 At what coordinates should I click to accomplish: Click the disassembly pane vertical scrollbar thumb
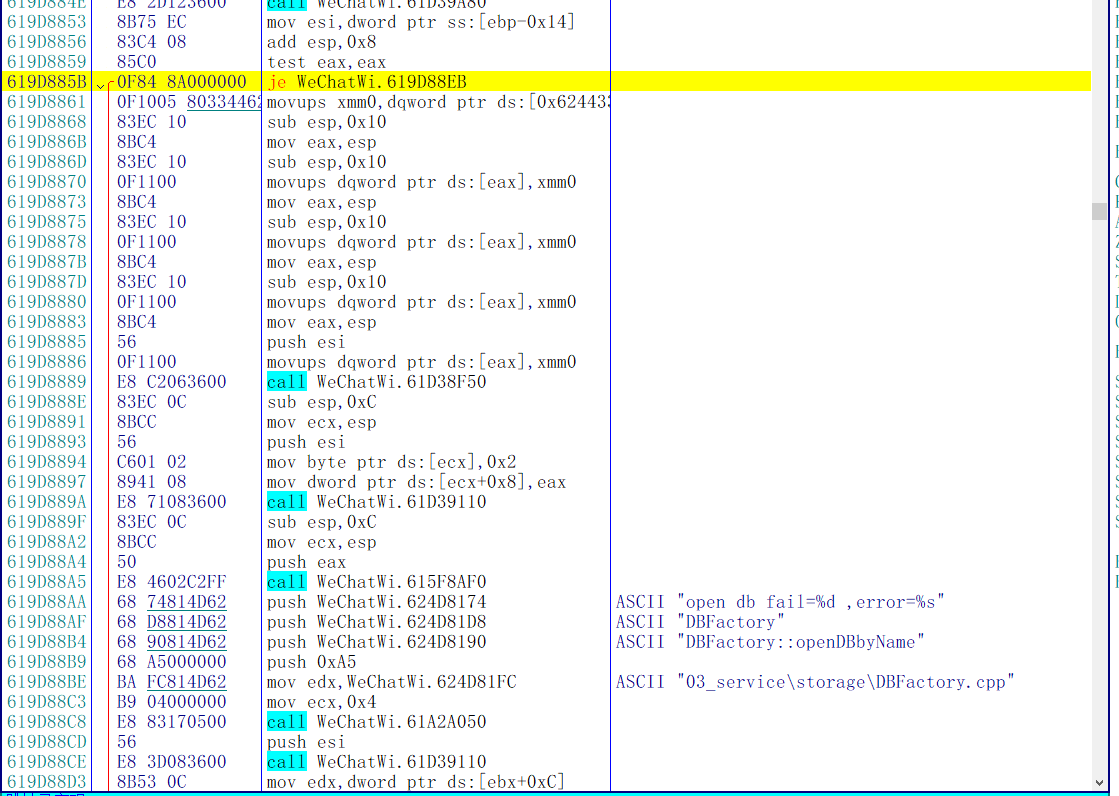(1099, 211)
